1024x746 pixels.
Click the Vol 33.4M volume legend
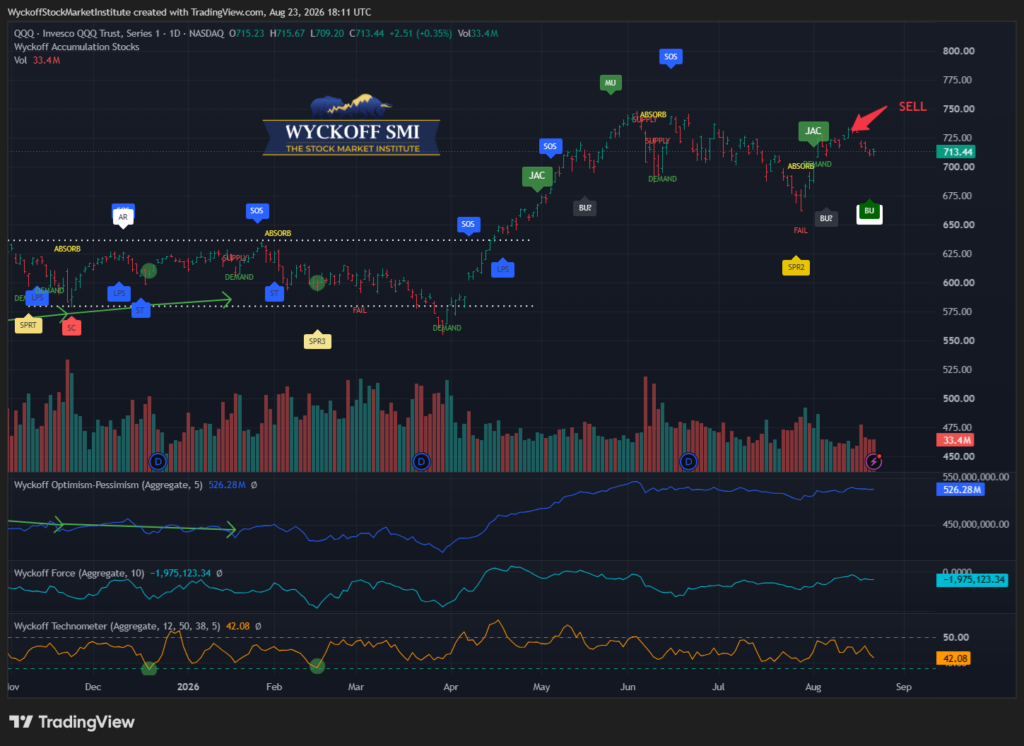(37, 61)
